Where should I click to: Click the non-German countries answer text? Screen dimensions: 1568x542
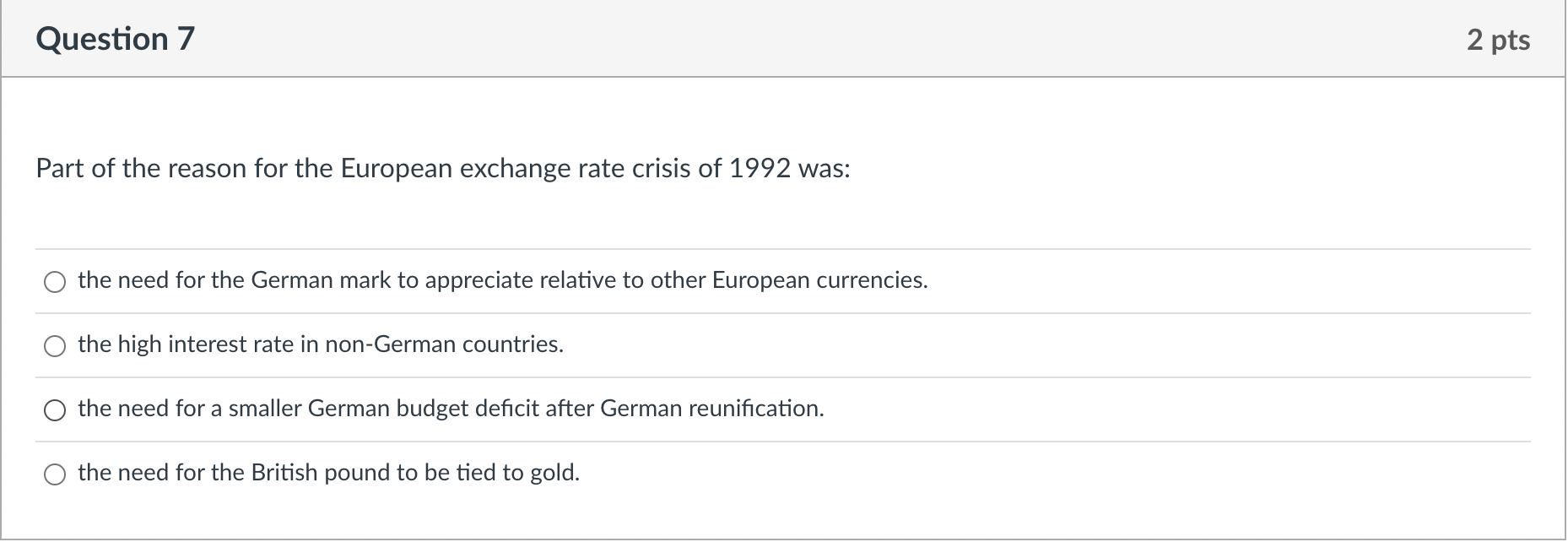pyautogui.click(x=321, y=344)
